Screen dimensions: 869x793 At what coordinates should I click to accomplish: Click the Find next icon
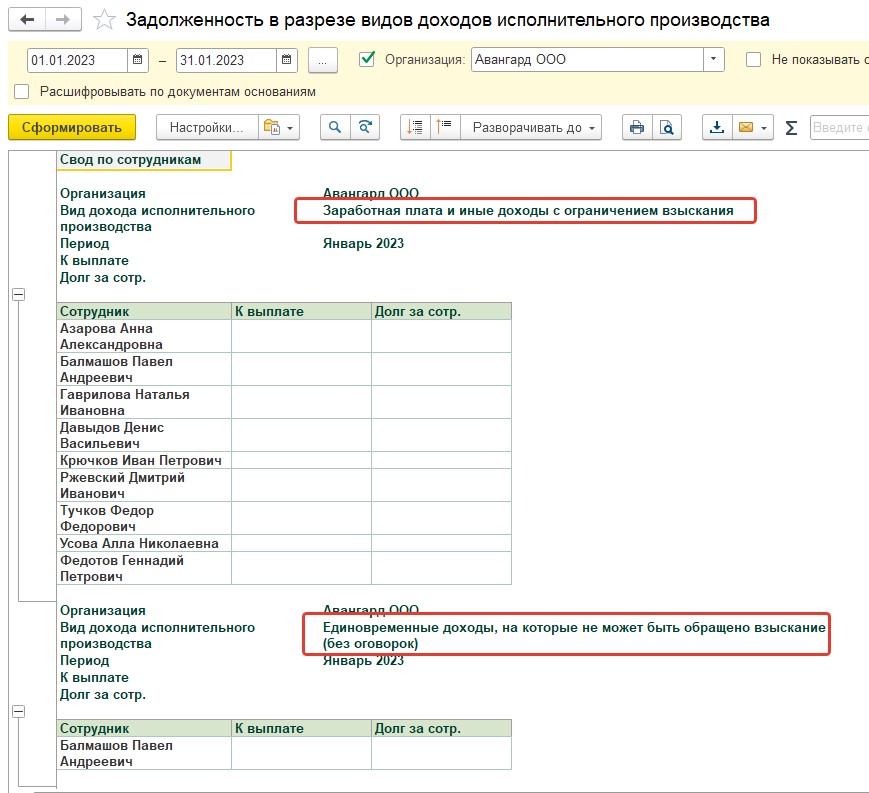365,127
